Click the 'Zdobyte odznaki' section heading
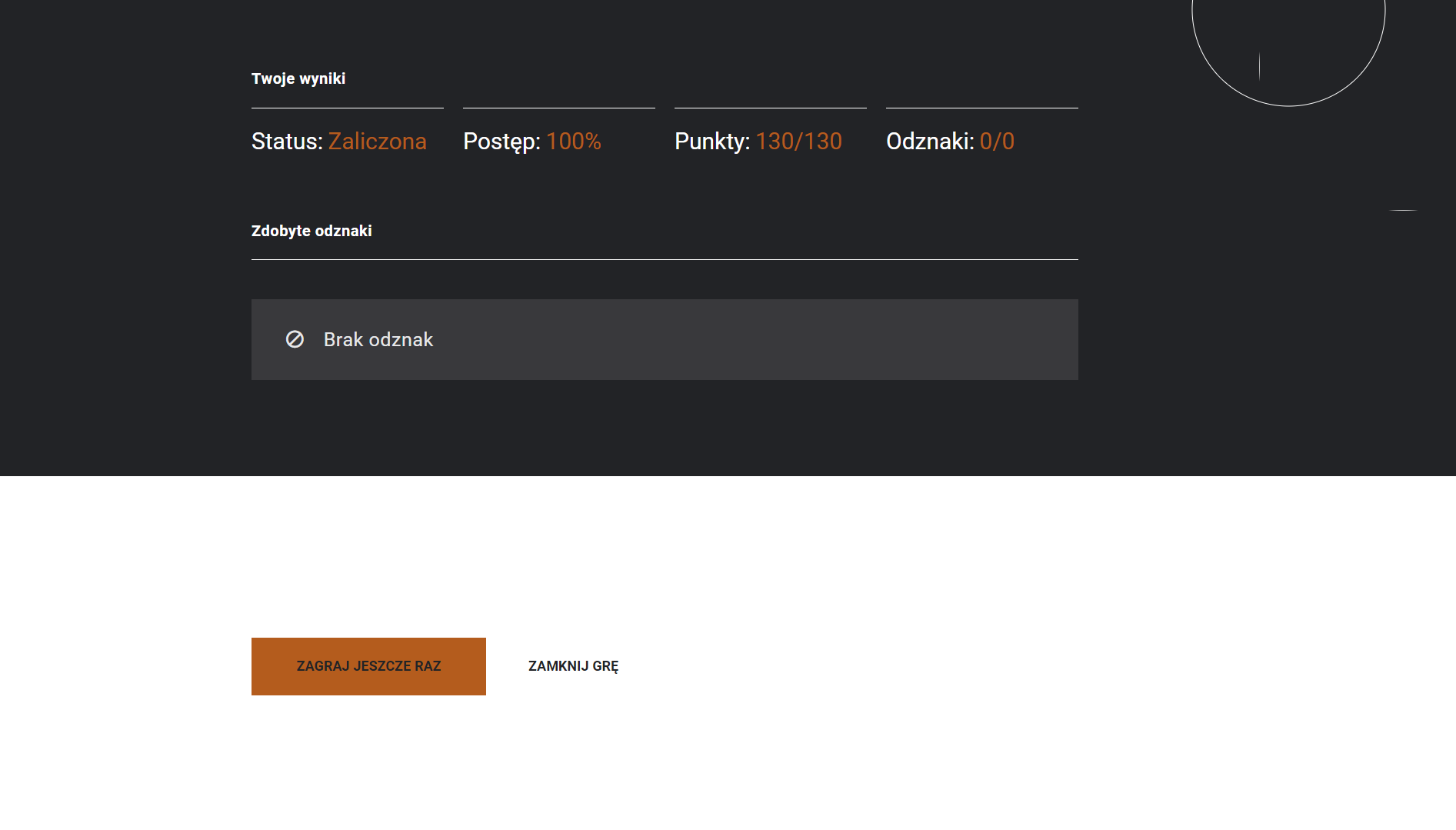This screenshot has width=1456, height=830. [x=312, y=231]
